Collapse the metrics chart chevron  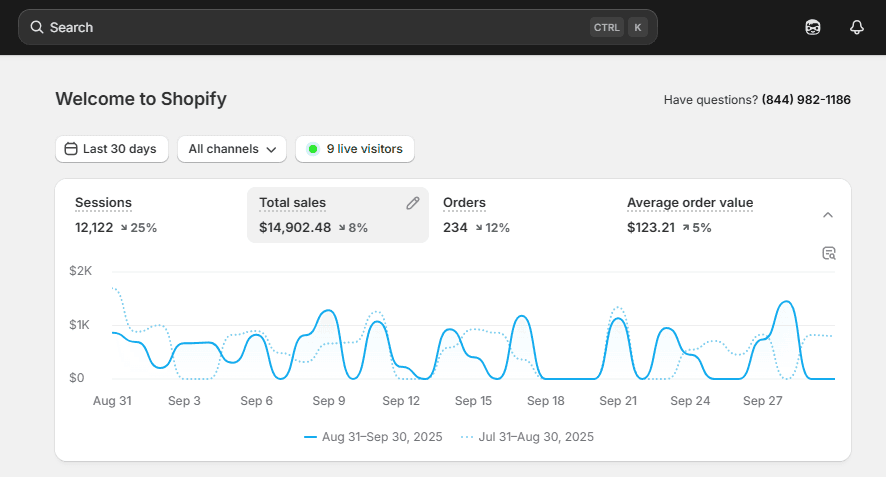point(828,215)
